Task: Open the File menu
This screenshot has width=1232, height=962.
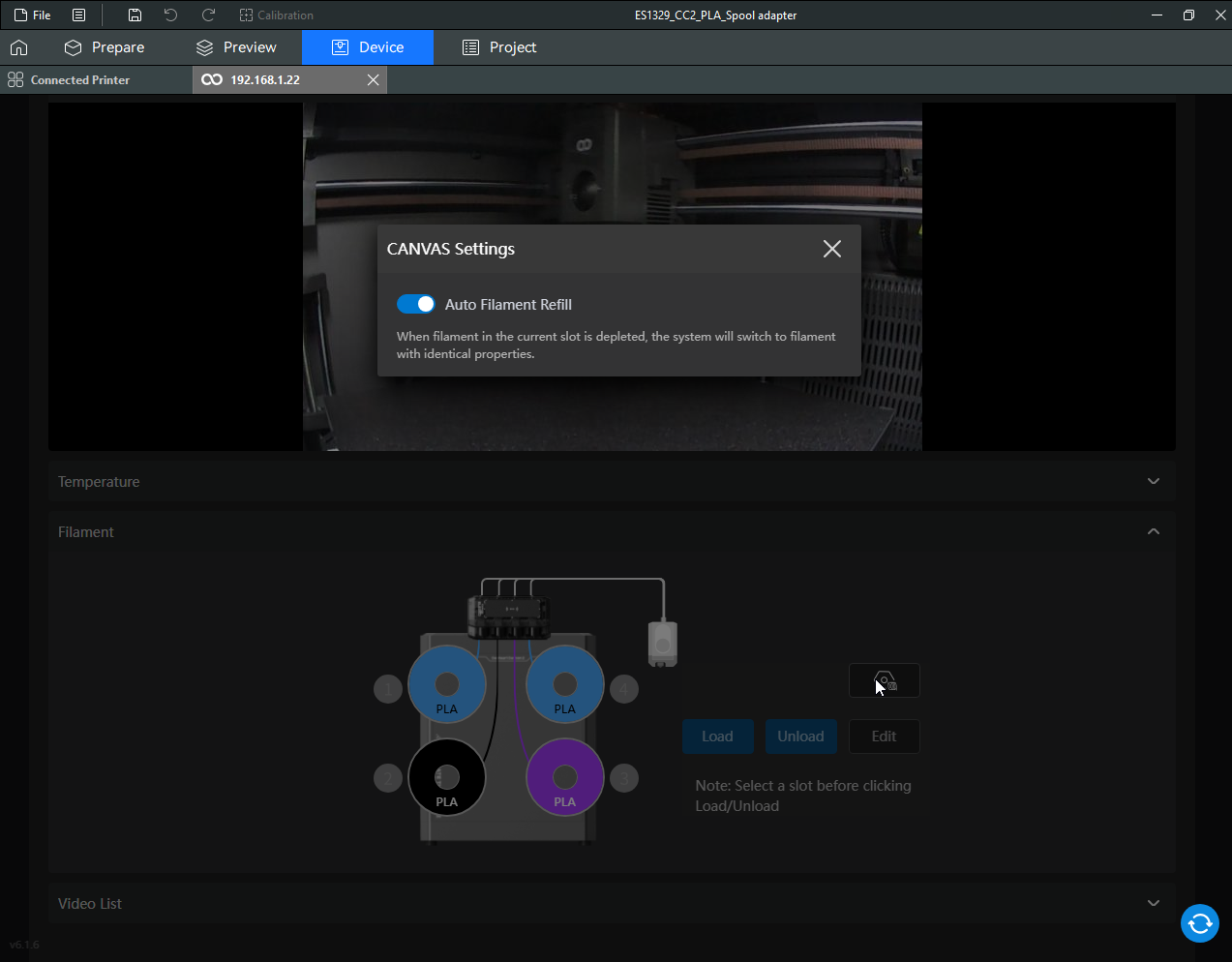Action: click(33, 15)
